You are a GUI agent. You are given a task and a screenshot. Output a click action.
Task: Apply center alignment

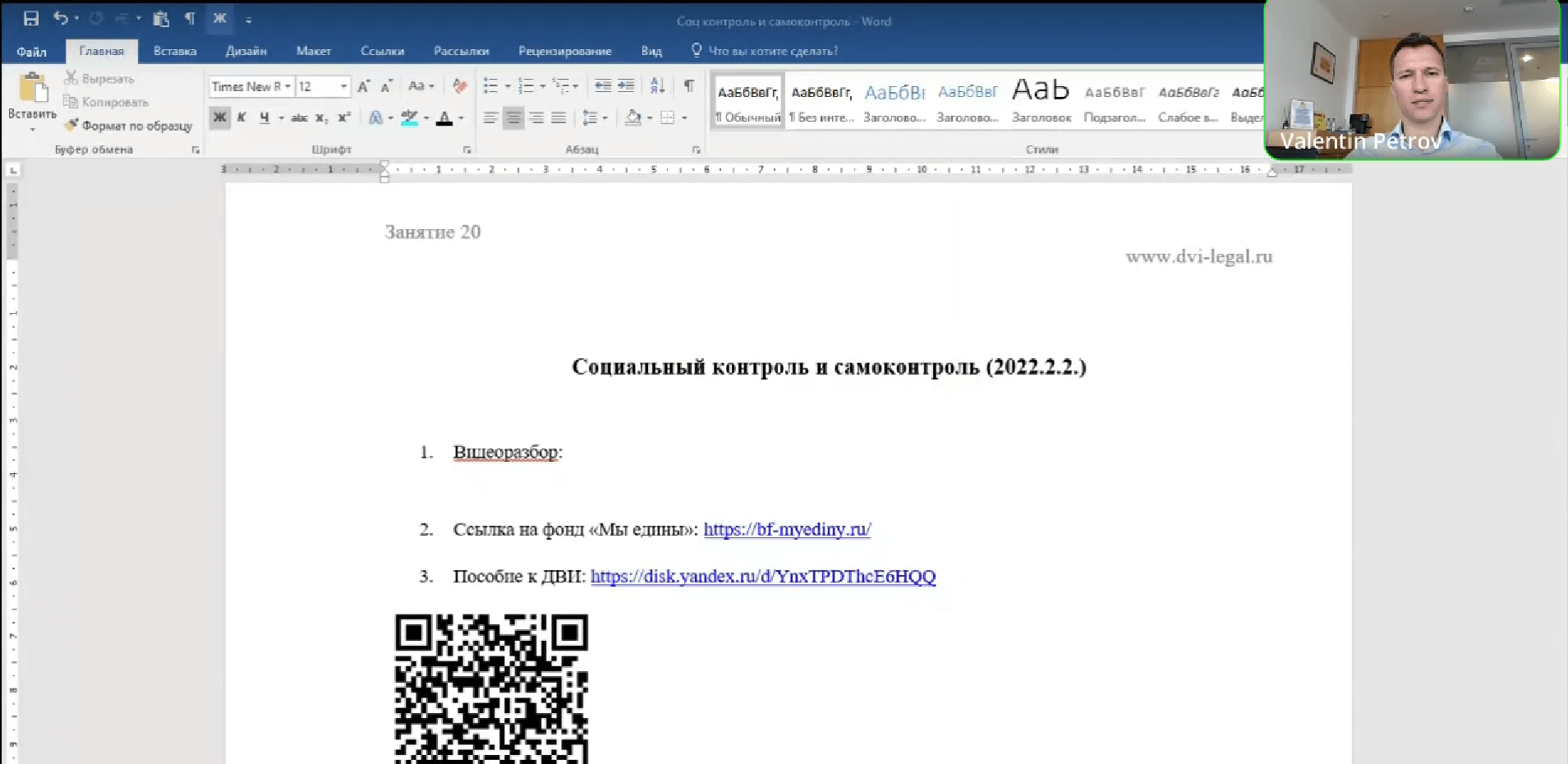[x=513, y=117]
